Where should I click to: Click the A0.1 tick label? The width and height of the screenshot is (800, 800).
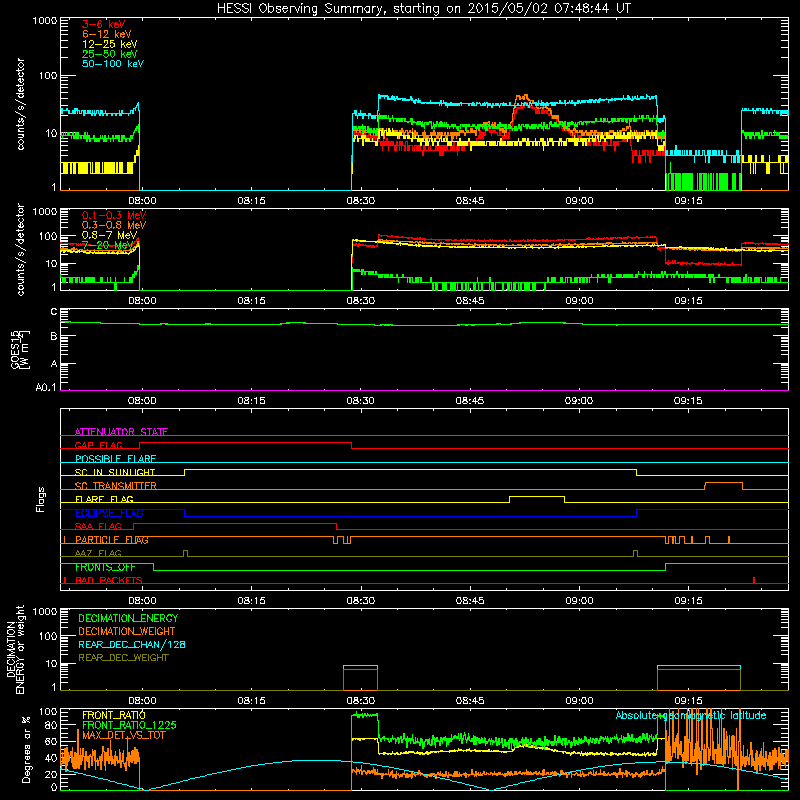coord(46,388)
